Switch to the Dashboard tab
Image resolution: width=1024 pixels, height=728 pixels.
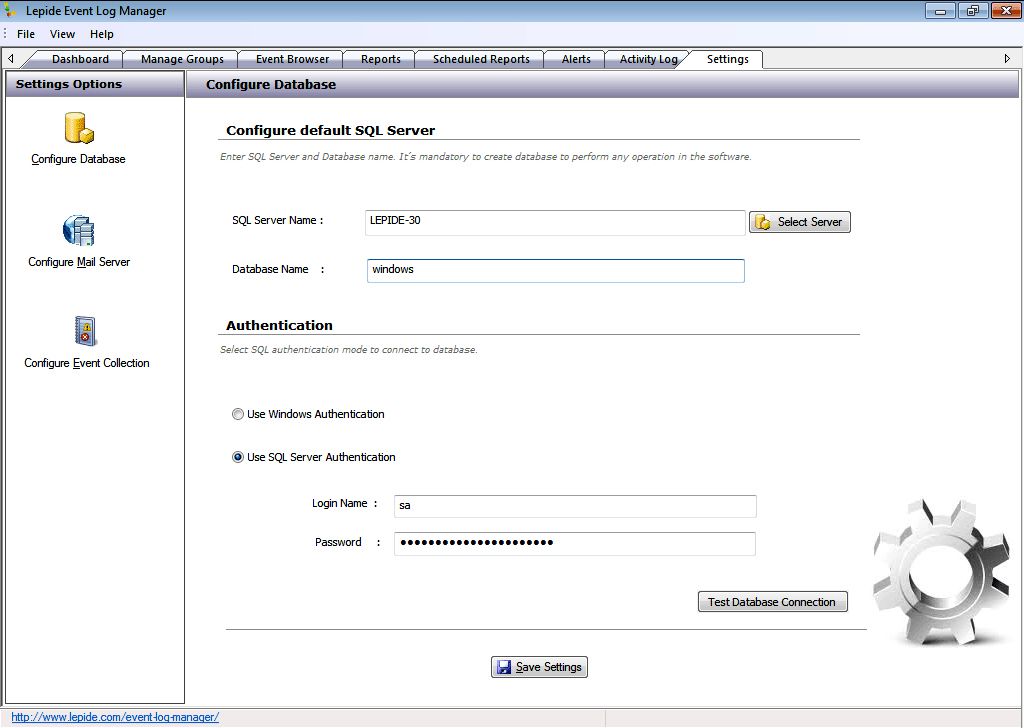(80, 59)
